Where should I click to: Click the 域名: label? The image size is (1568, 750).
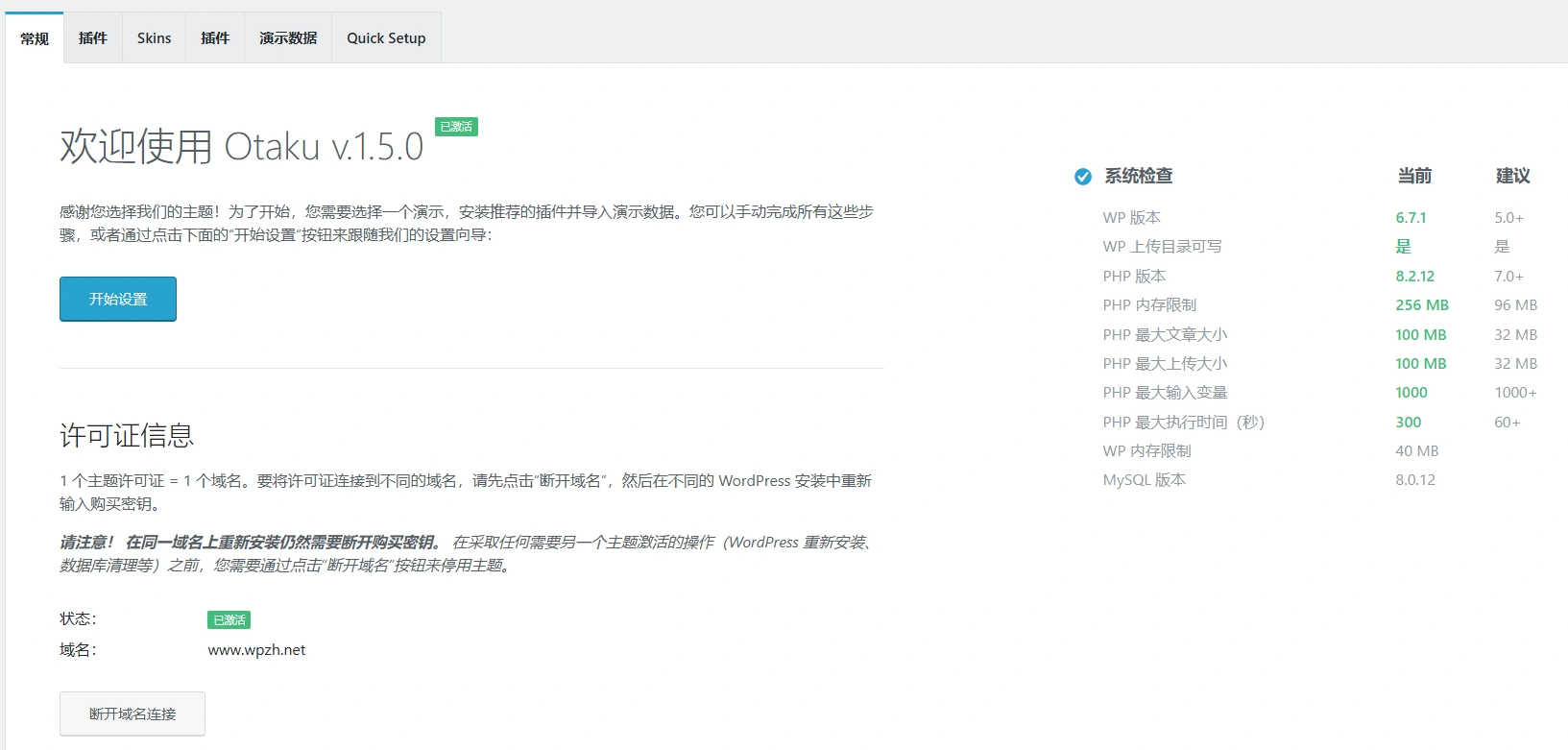tap(78, 650)
